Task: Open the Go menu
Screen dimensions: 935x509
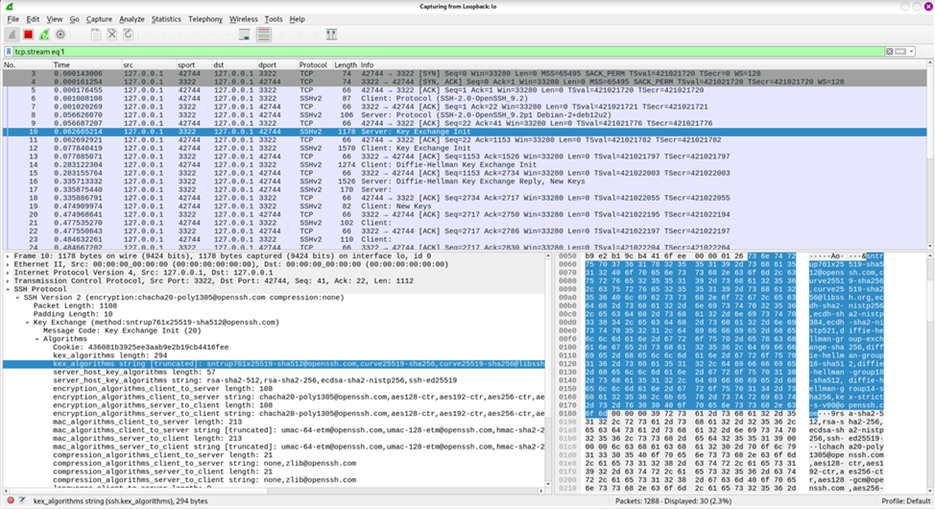Action: [x=74, y=19]
